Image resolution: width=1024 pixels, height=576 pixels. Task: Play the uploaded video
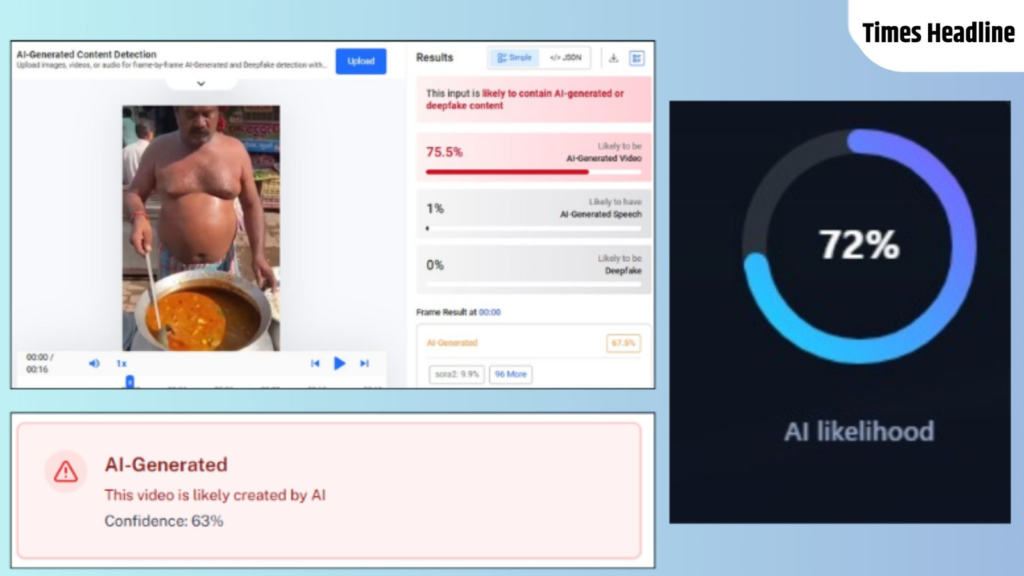339,363
